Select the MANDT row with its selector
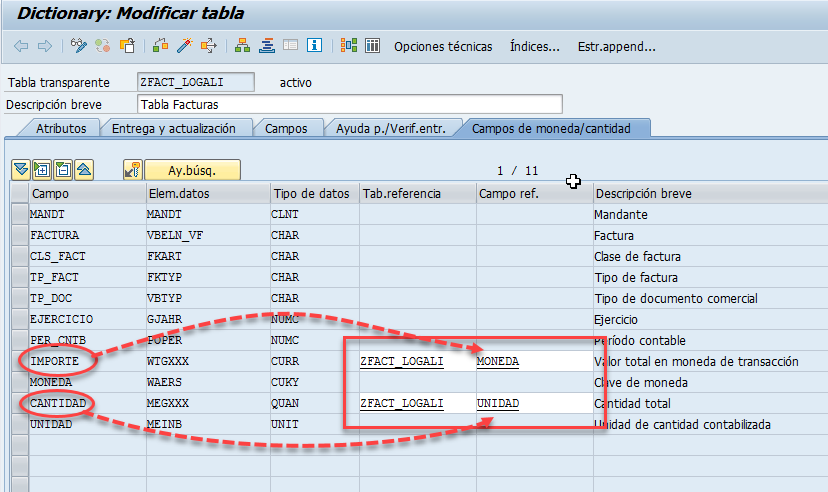This screenshot has height=492, width=828. pyautogui.click(x=20, y=214)
